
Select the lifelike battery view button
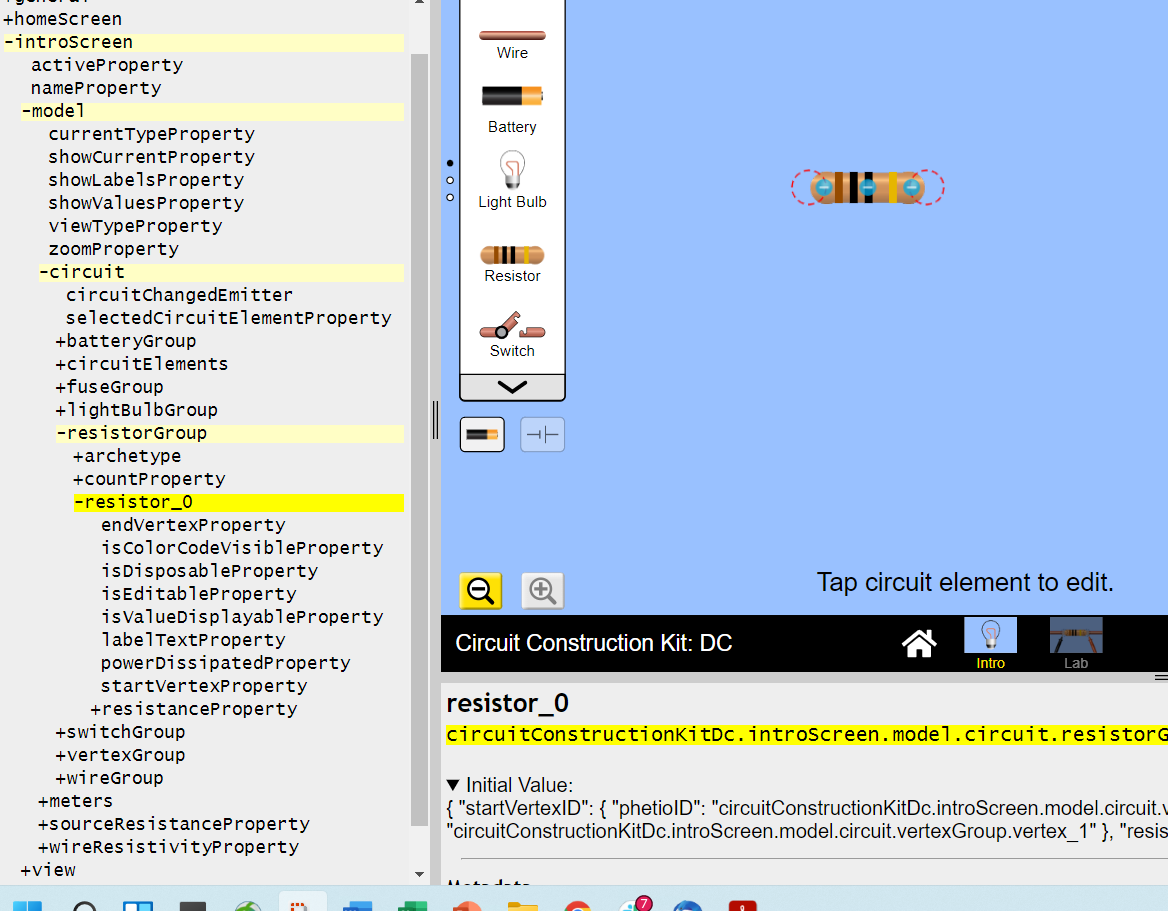(482, 434)
